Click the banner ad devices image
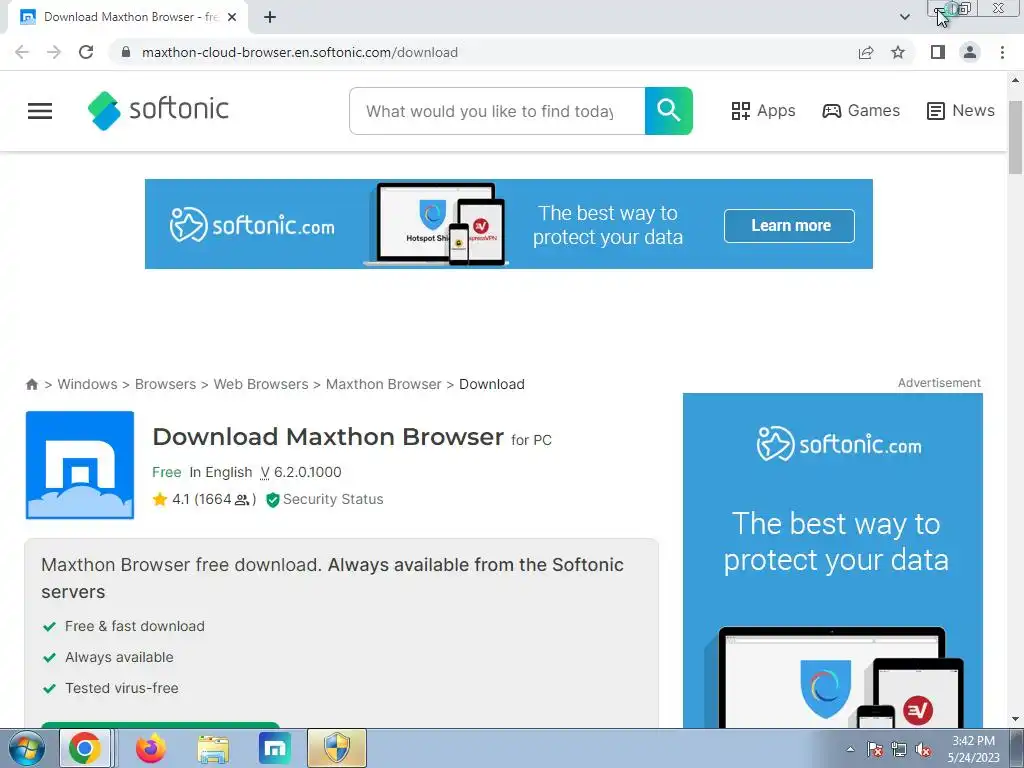 (436, 224)
